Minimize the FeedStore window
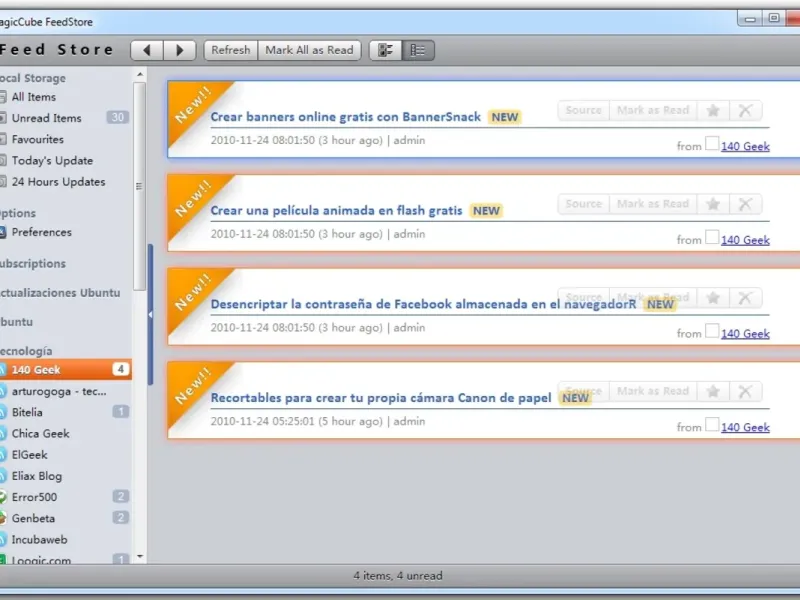The height and width of the screenshot is (600, 800). click(x=750, y=19)
